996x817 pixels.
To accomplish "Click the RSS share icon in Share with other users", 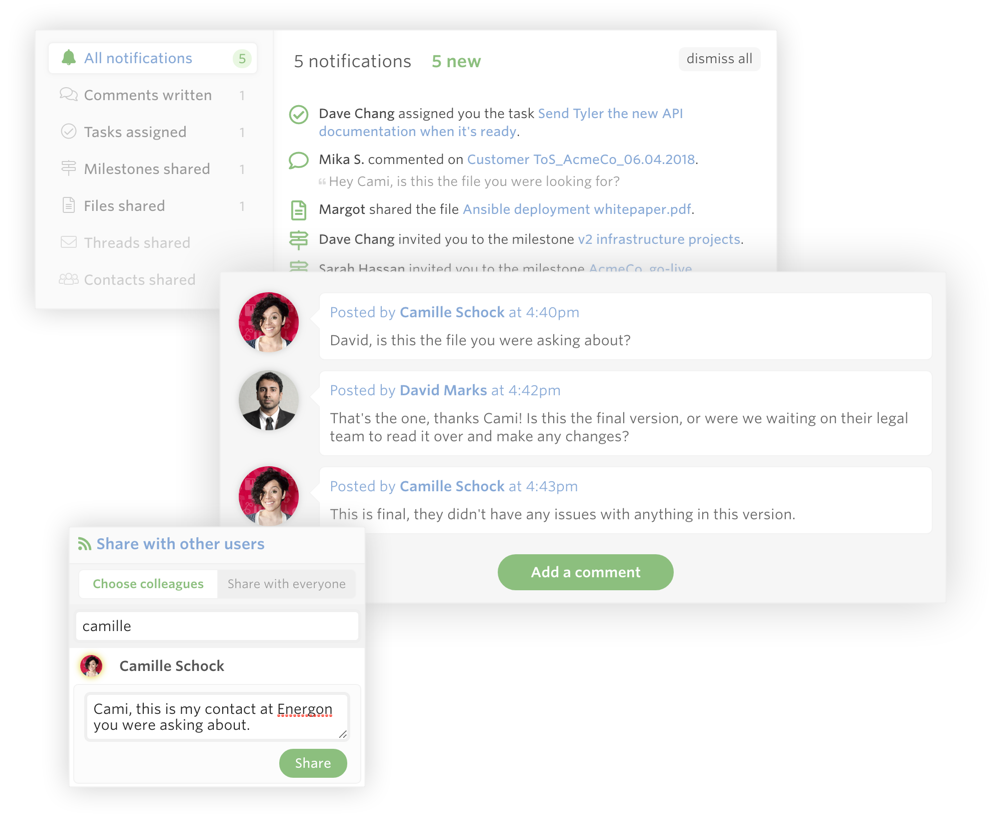I will pyautogui.click(x=84, y=544).
